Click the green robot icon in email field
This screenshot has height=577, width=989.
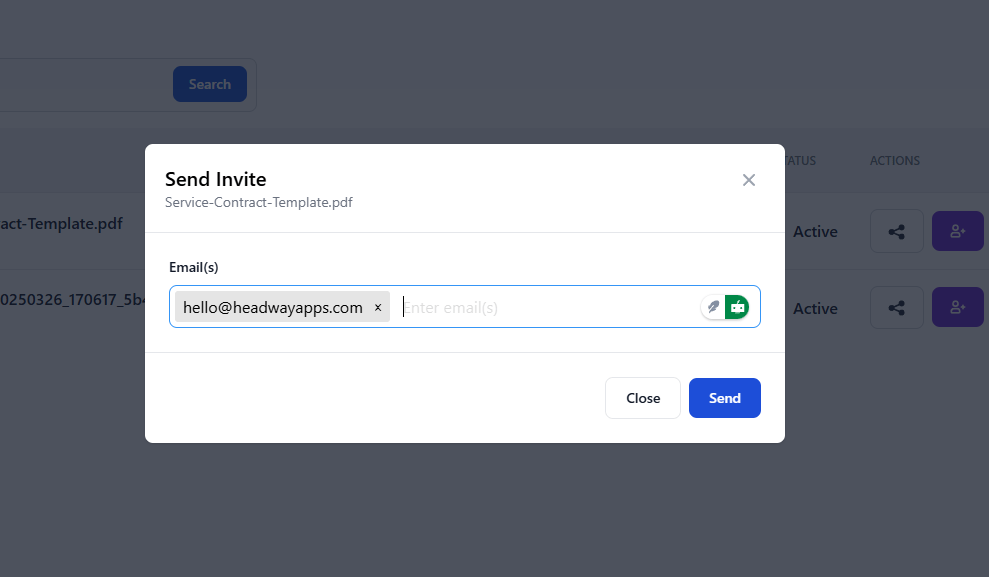click(x=737, y=307)
